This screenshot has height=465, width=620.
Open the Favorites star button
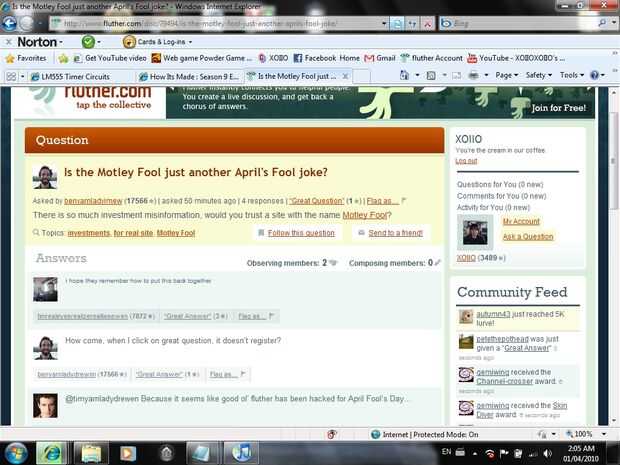[x=26, y=58]
